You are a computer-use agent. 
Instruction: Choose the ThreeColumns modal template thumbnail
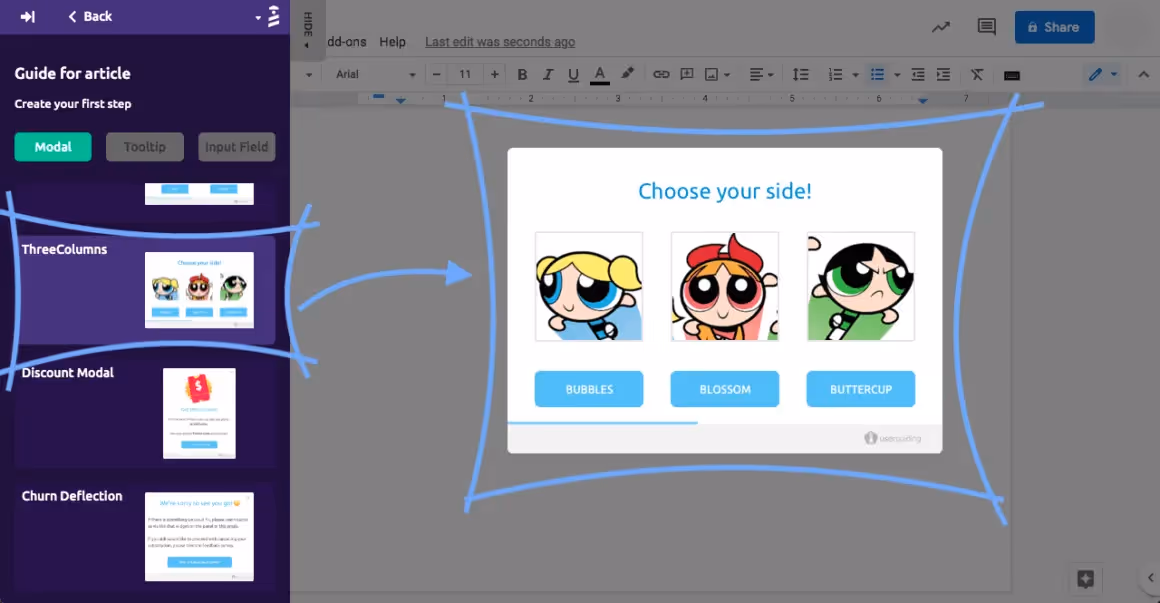[x=199, y=289]
